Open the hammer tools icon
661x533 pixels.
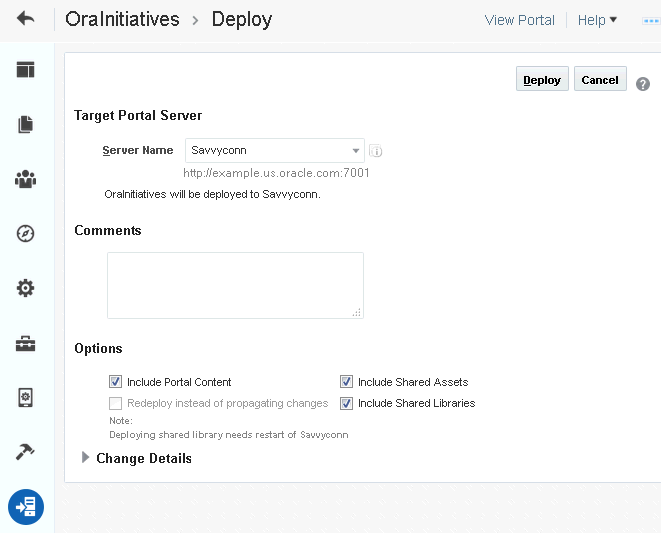tap(25, 452)
